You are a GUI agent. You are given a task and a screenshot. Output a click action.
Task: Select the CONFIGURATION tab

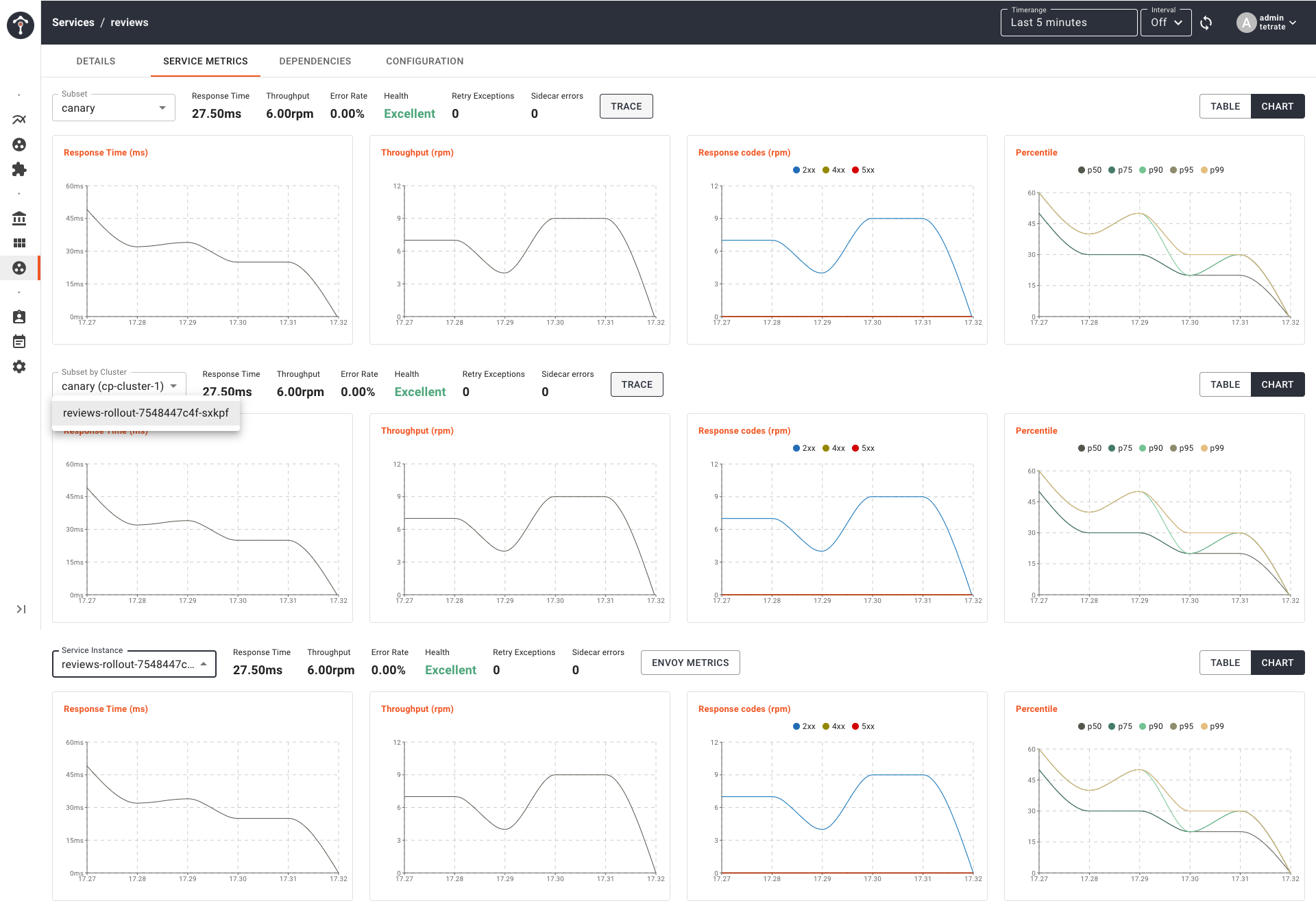click(425, 61)
